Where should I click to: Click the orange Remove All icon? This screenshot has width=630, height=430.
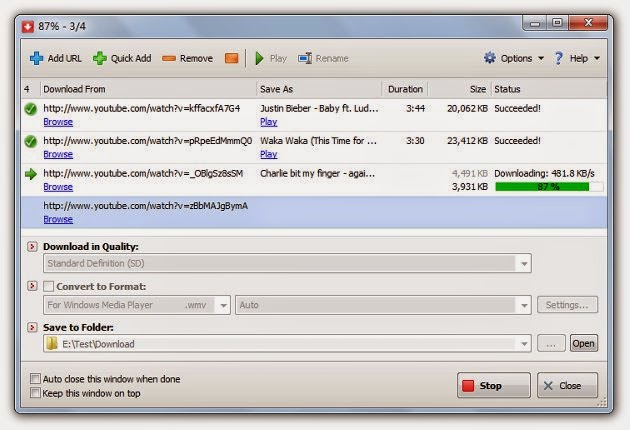(x=231, y=59)
